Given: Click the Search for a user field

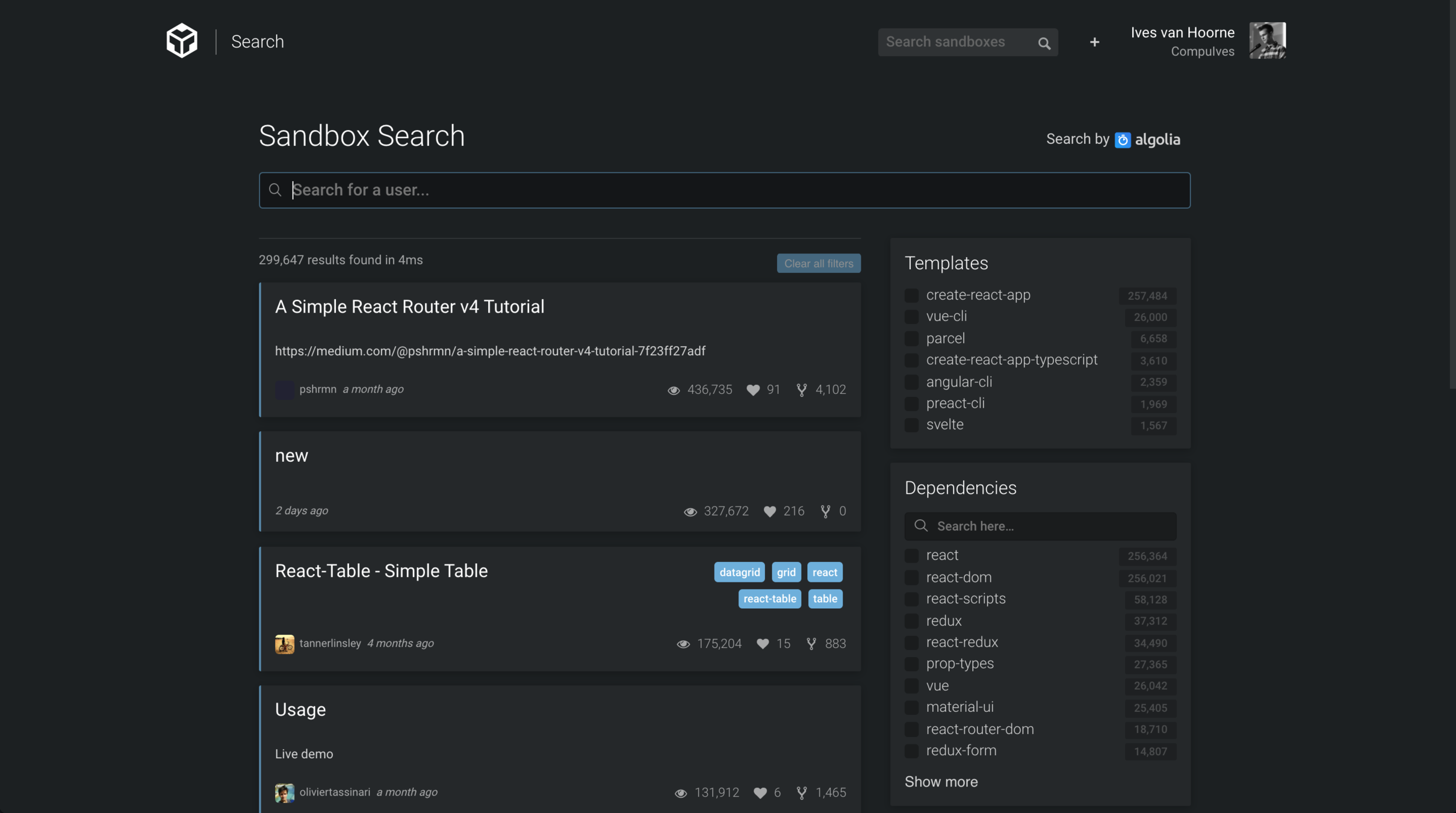Looking at the screenshot, I should [724, 190].
